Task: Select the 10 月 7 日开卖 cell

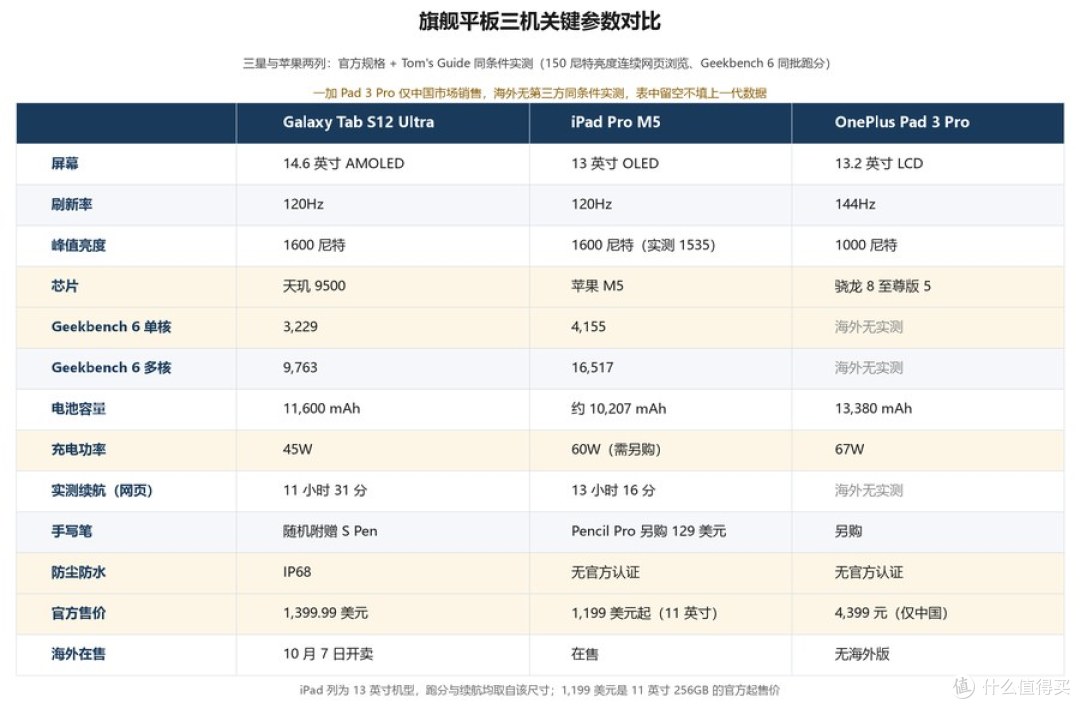Action: (328, 654)
